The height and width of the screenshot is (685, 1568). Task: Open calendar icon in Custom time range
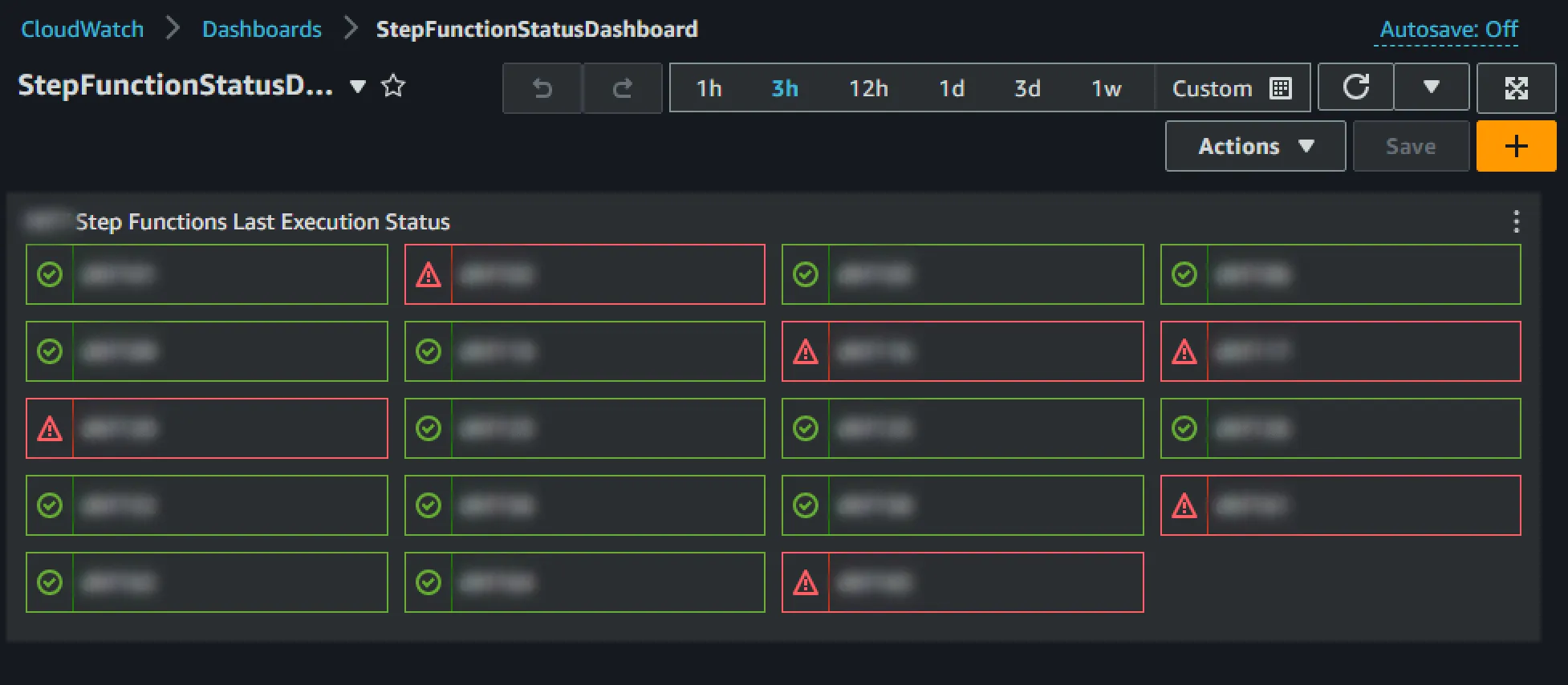(x=1281, y=88)
